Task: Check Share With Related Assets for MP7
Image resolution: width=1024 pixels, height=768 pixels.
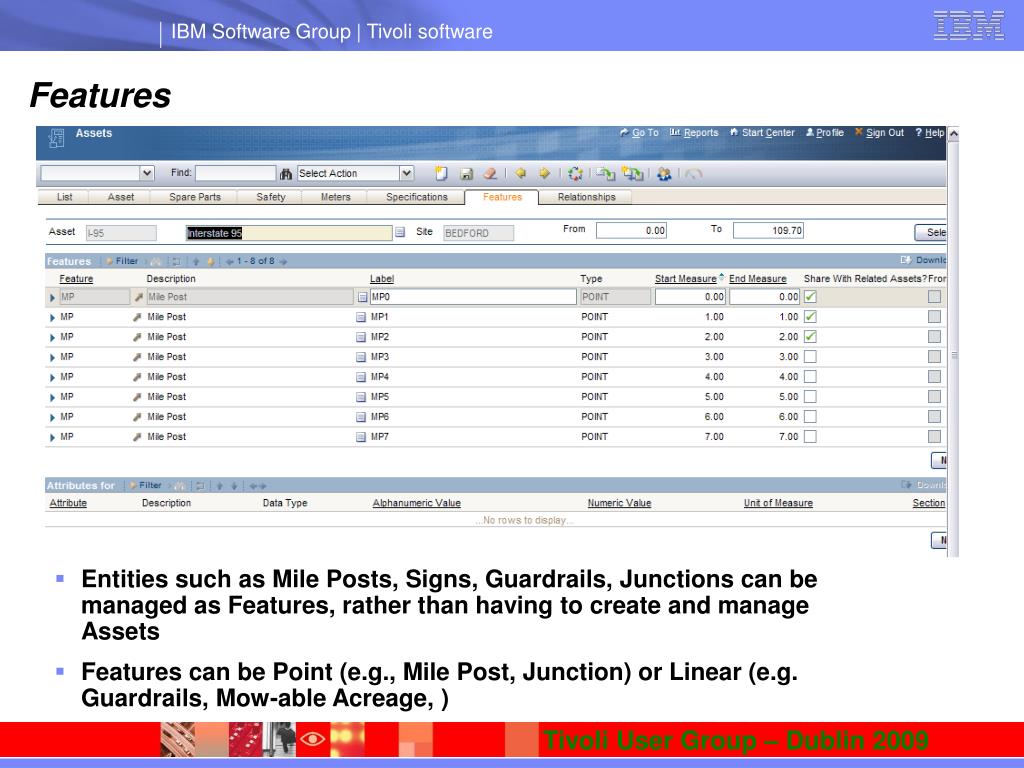Action: click(x=810, y=437)
